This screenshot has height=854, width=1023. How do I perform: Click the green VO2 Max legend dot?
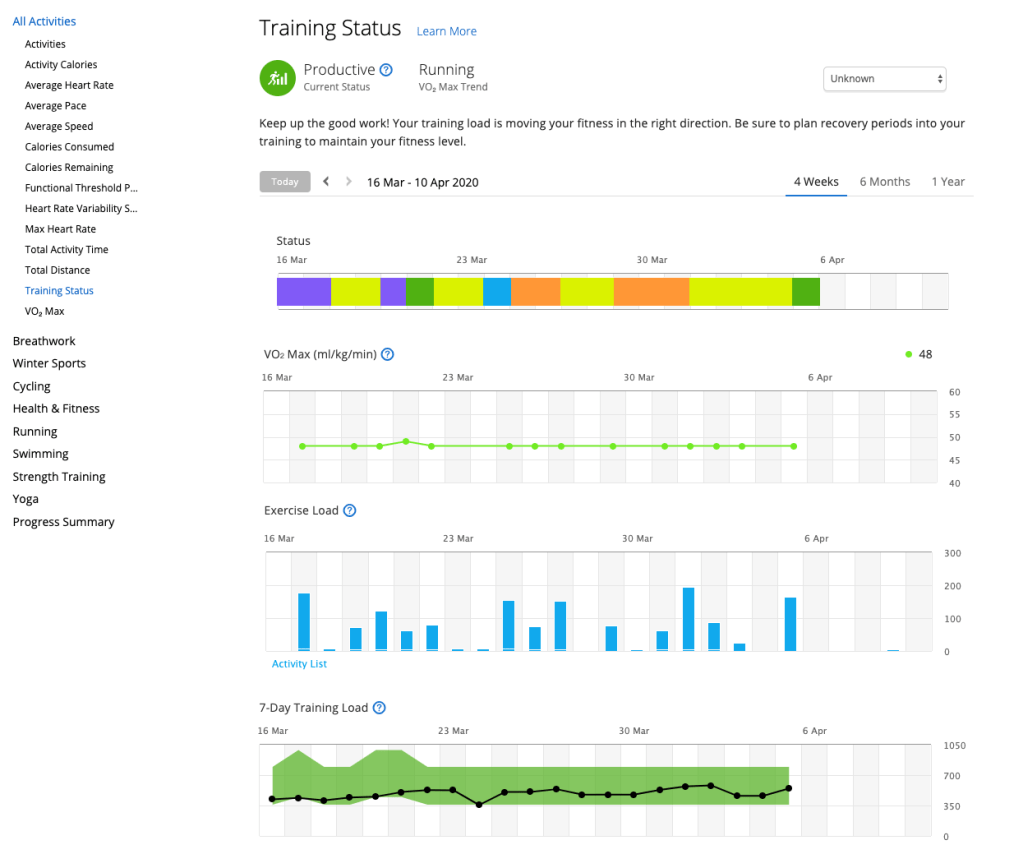[x=908, y=354]
